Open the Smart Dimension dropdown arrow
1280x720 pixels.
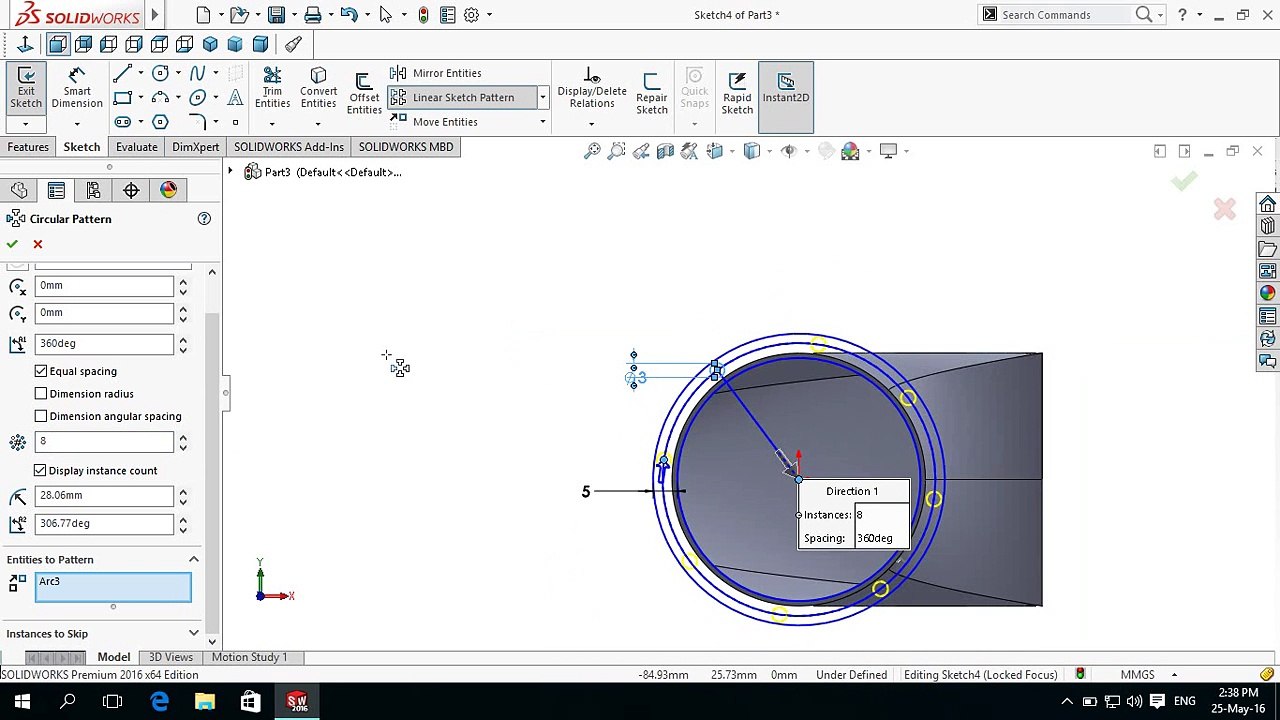click(x=77, y=124)
